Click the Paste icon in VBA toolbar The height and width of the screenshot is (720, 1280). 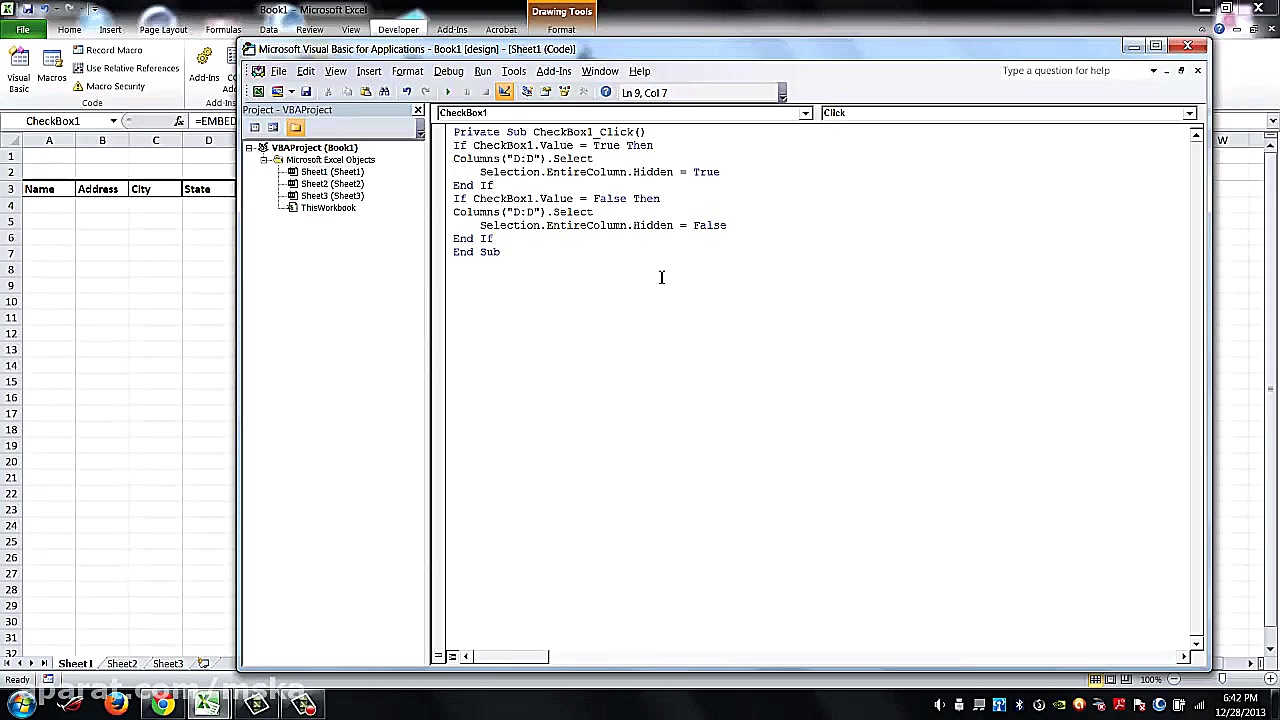coord(366,92)
